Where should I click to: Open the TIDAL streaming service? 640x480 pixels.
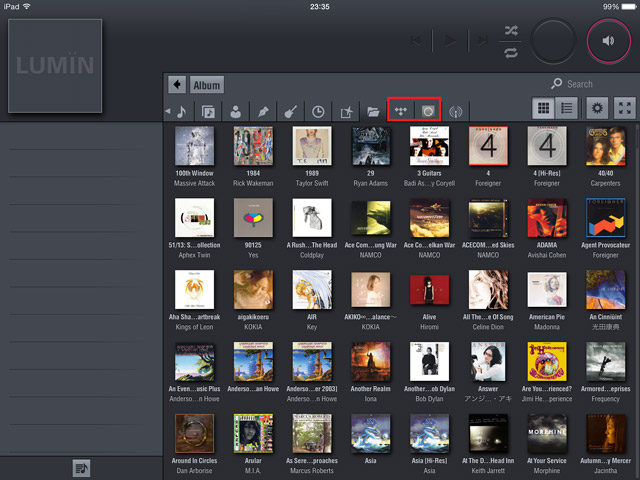coord(401,111)
